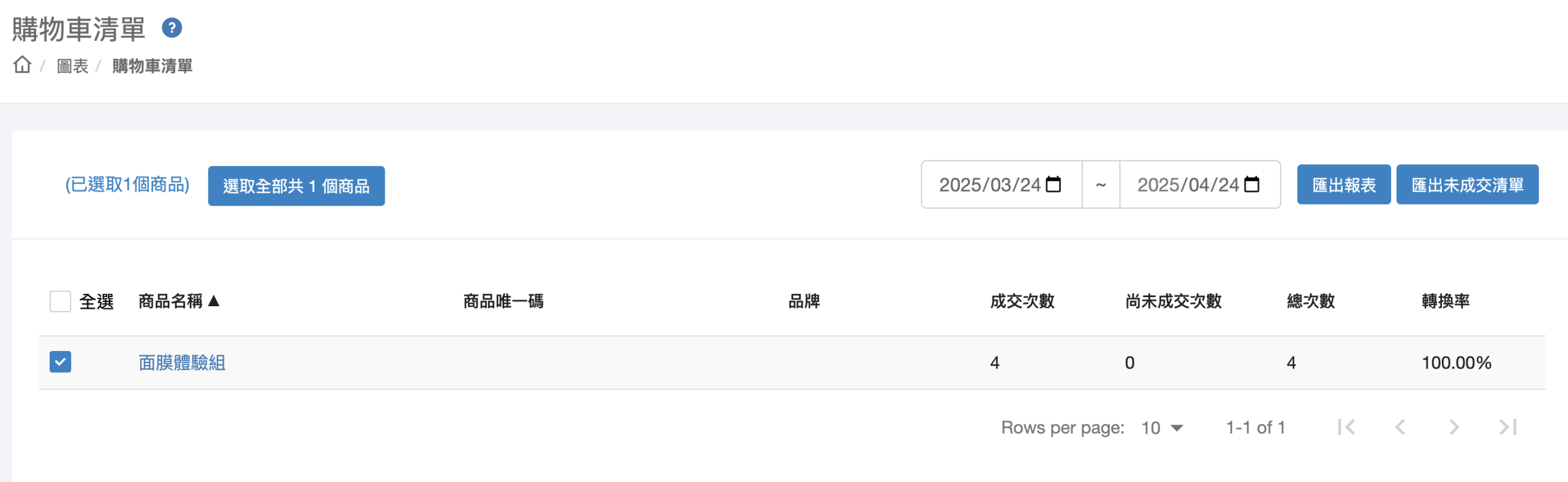Click 匯出未成交清單 button
This screenshot has height=482, width=1568.
[1468, 184]
